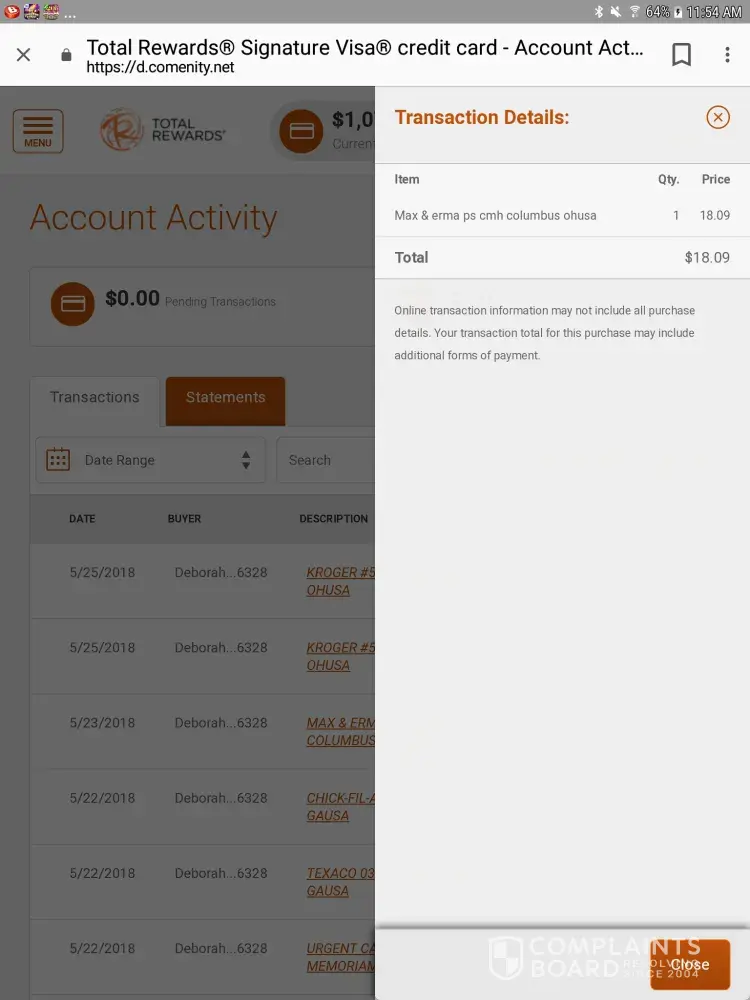Tap the bookmark icon in the browser bar
This screenshot has width=750, height=1000.
pos(681,55)
